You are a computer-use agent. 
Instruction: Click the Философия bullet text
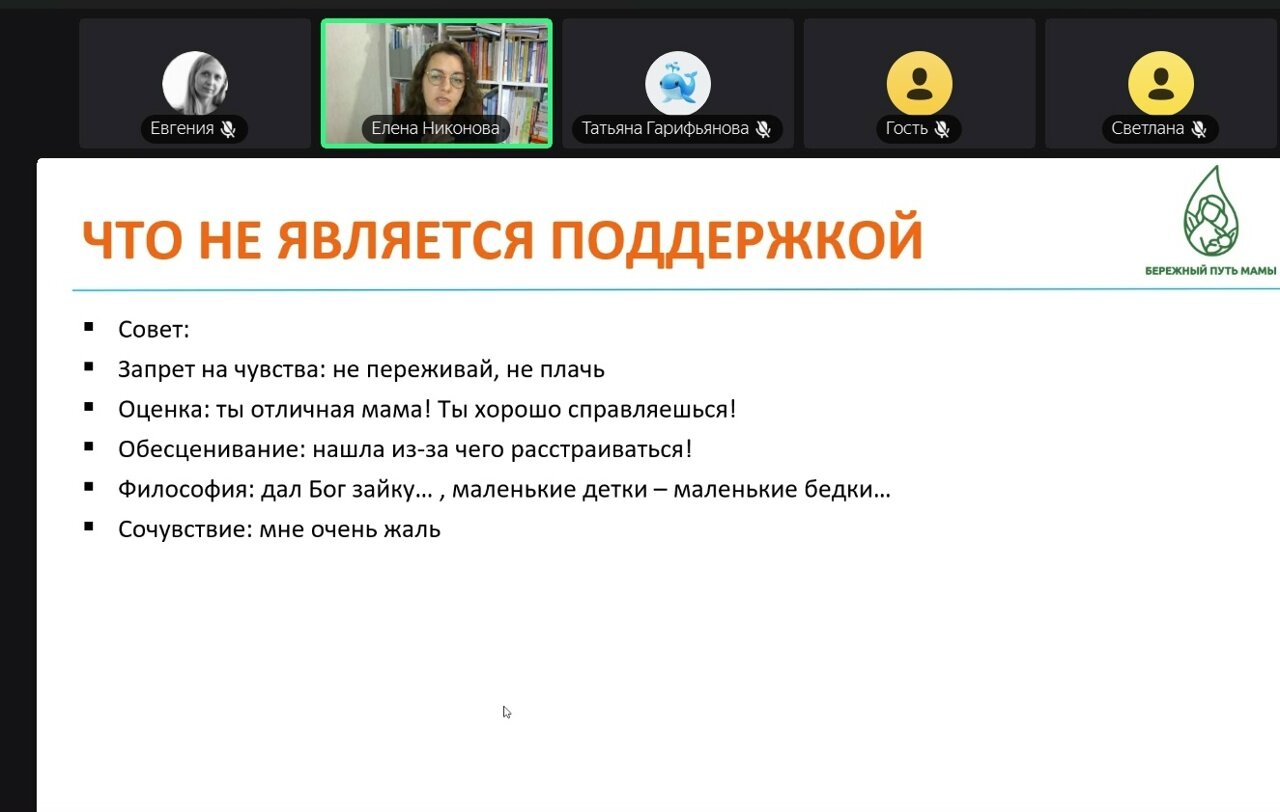[x=503, y=490]
